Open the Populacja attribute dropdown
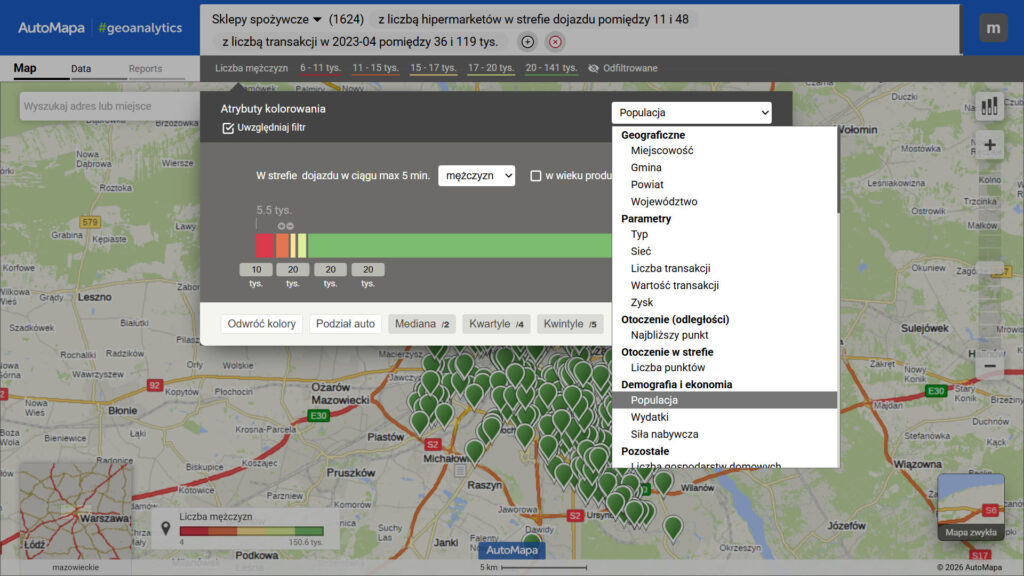The image size is (1024, 576). click(x=692, y=112)
